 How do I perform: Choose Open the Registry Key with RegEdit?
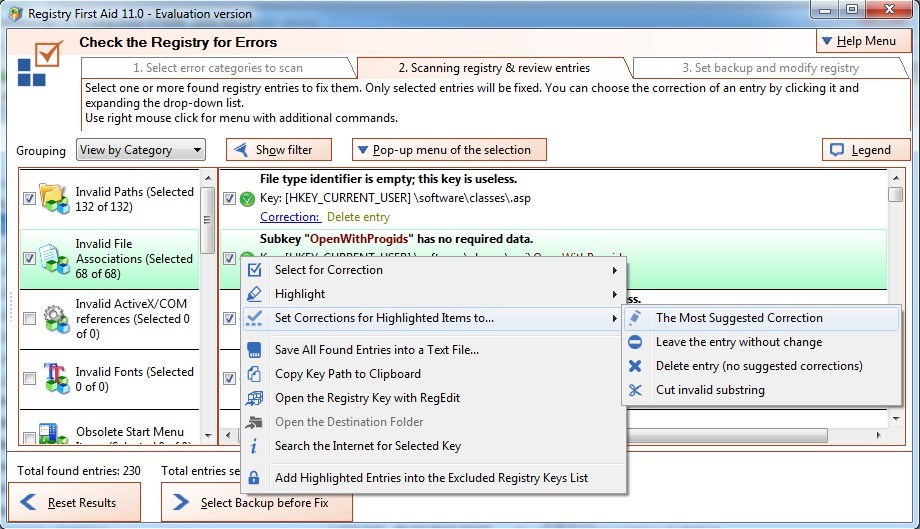click(x=433, y=398)
